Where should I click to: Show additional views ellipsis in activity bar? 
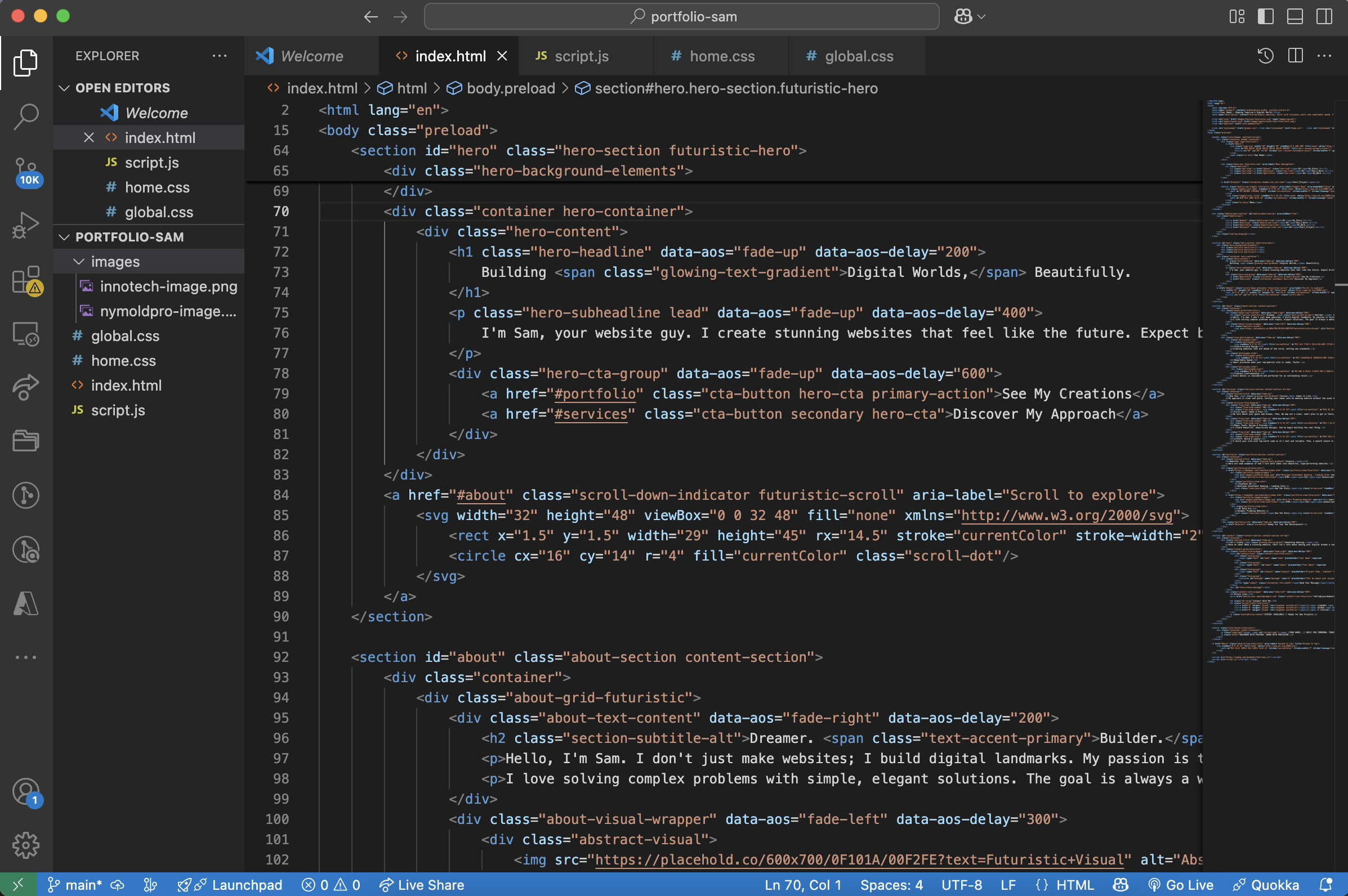click(x=26, y=657)
